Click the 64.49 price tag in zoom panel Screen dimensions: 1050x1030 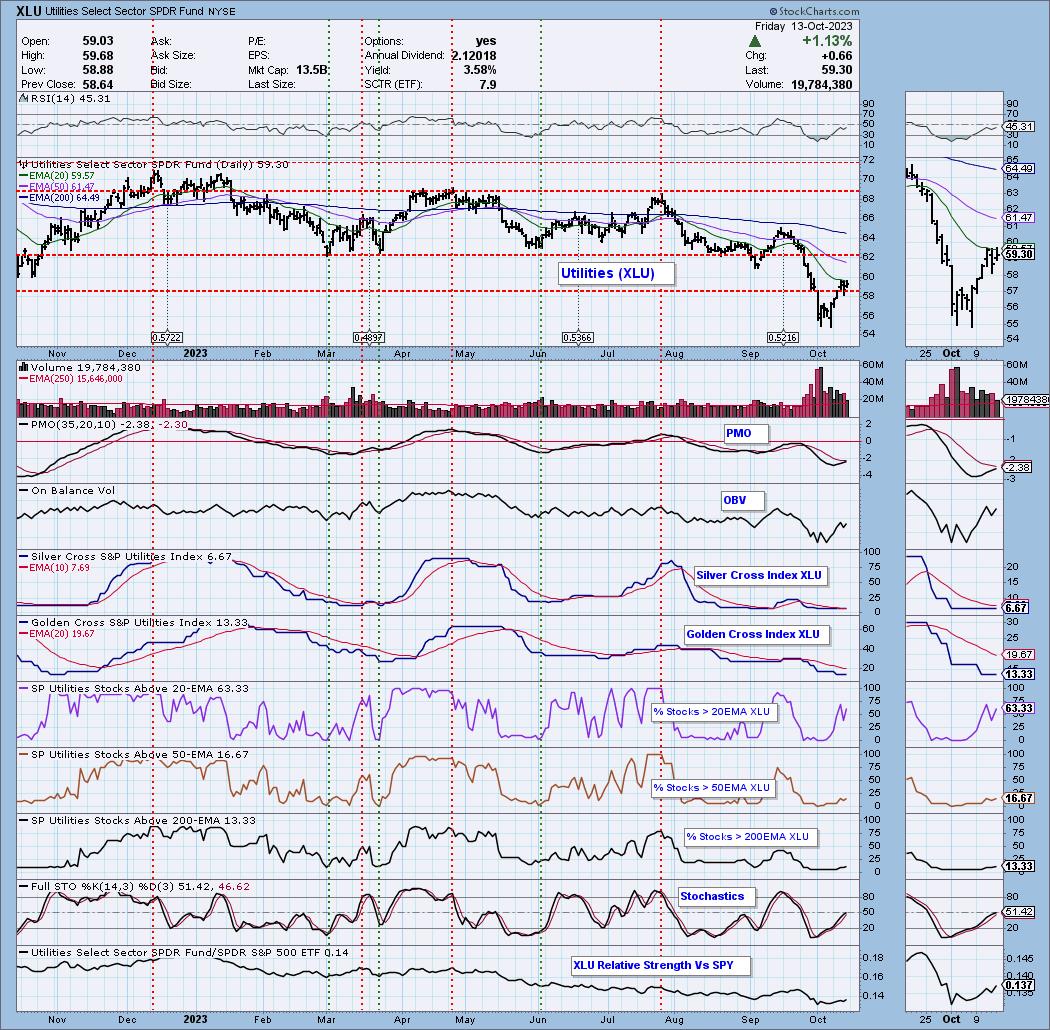1019,168
